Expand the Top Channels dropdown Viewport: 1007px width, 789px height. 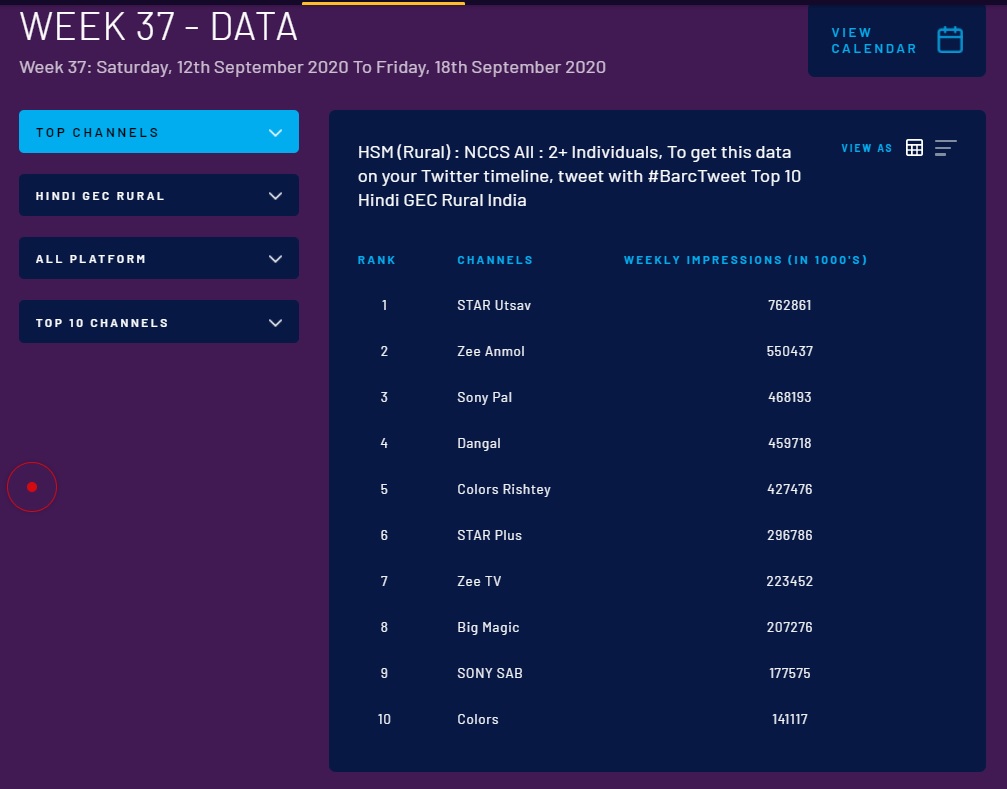pos(158,132)
